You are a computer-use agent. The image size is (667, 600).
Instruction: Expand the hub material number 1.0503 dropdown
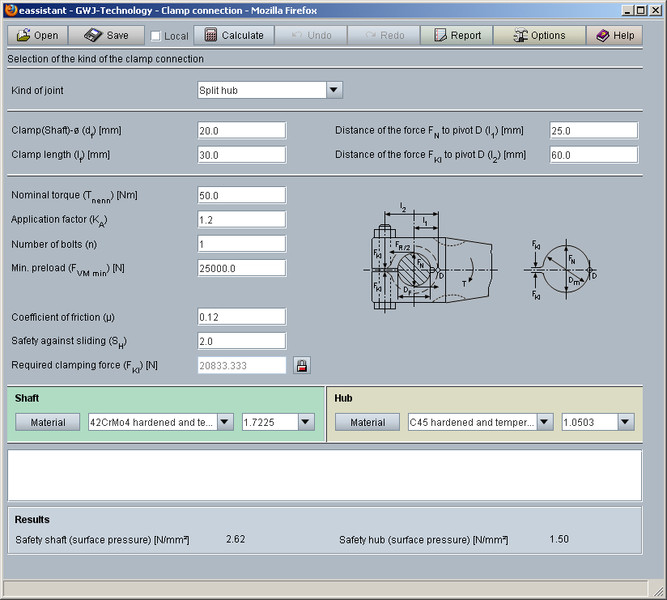pyautogui.click(x=625, y=423)
